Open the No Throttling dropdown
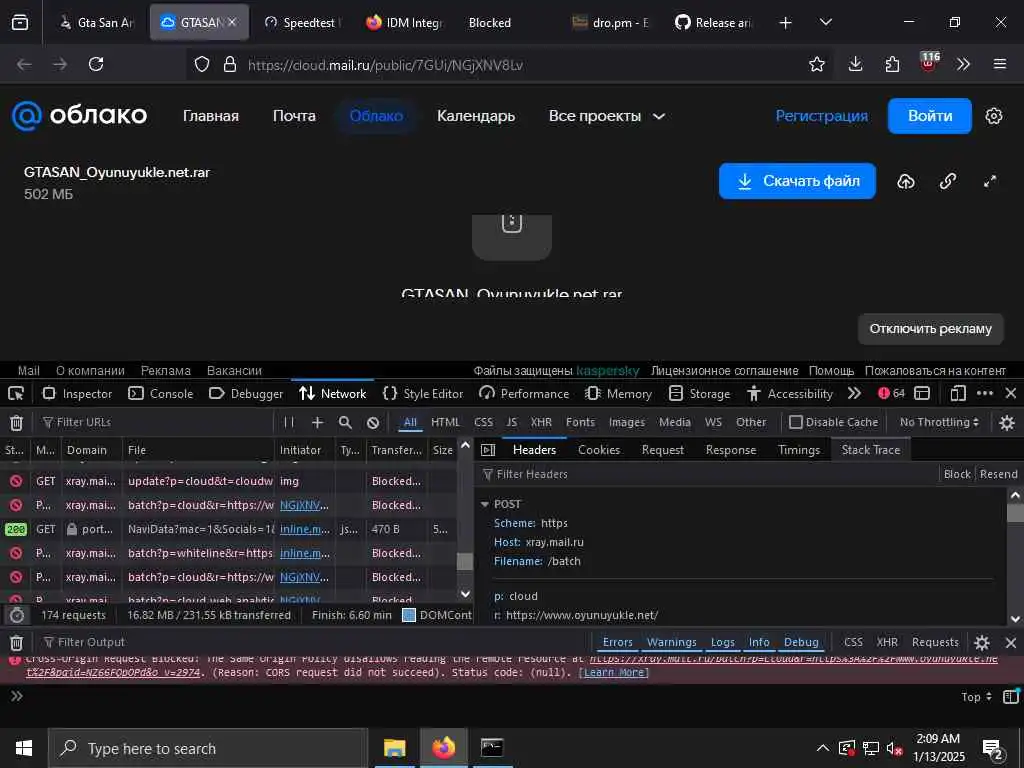The width and height of the screenshot is (1024, 768). [x=939, y=423]
